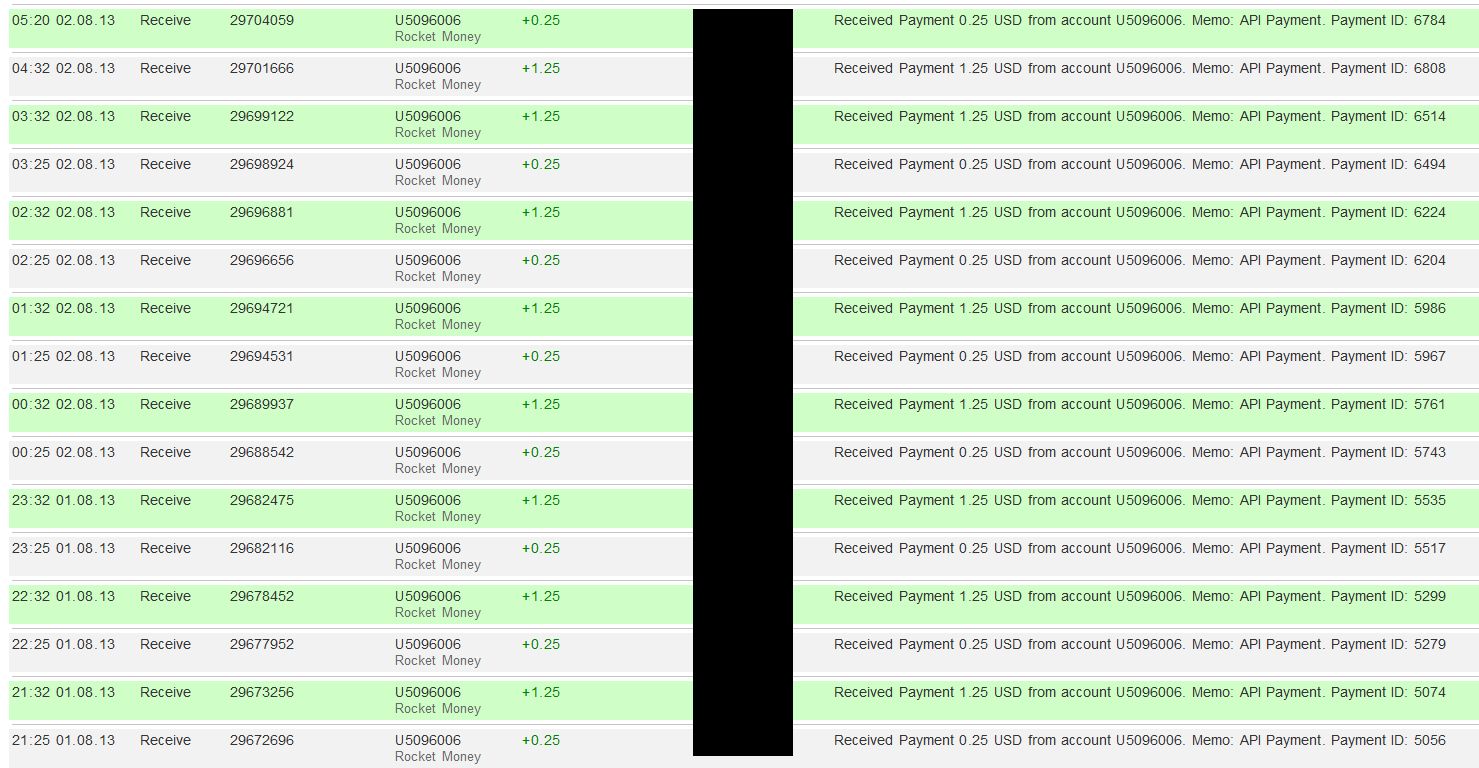
Task: Click the memo with Payment ID: 6808
Action: (1140, 68)
